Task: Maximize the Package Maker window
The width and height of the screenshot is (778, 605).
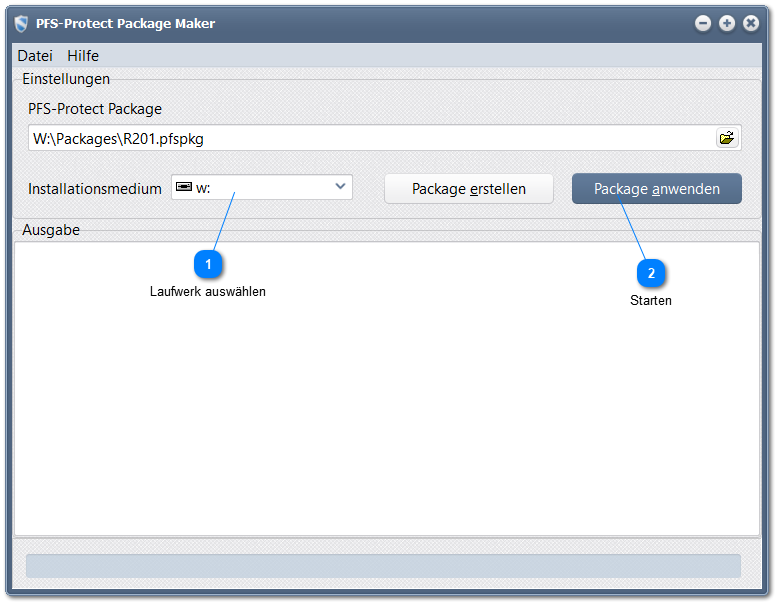Action: 727,23
